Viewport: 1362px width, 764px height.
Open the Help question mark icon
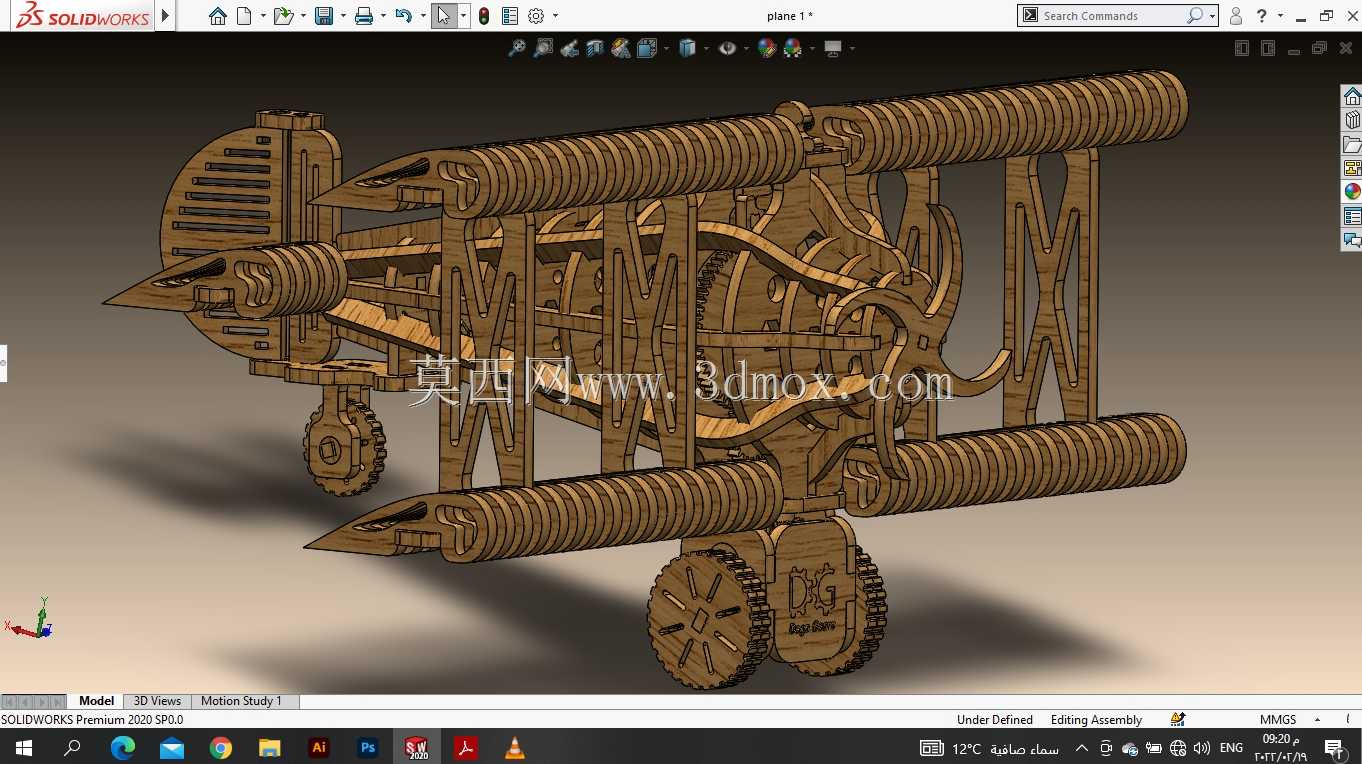pos(1262,16)
